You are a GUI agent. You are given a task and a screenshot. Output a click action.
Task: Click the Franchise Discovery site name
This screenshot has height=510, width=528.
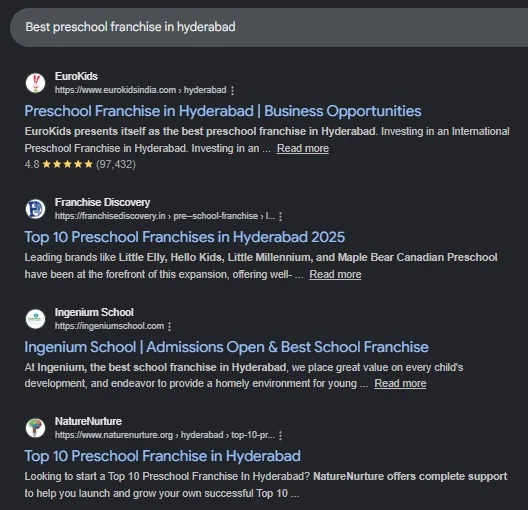(x=102, y=202)
